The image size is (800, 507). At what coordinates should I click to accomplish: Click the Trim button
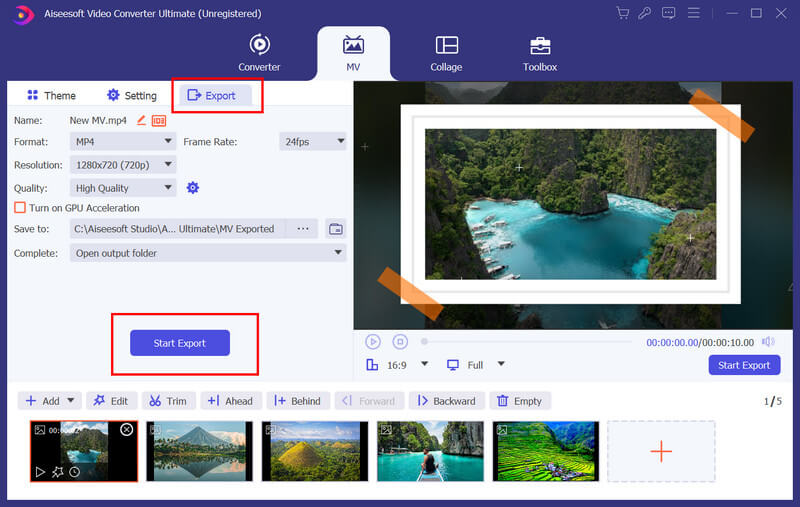168,401
